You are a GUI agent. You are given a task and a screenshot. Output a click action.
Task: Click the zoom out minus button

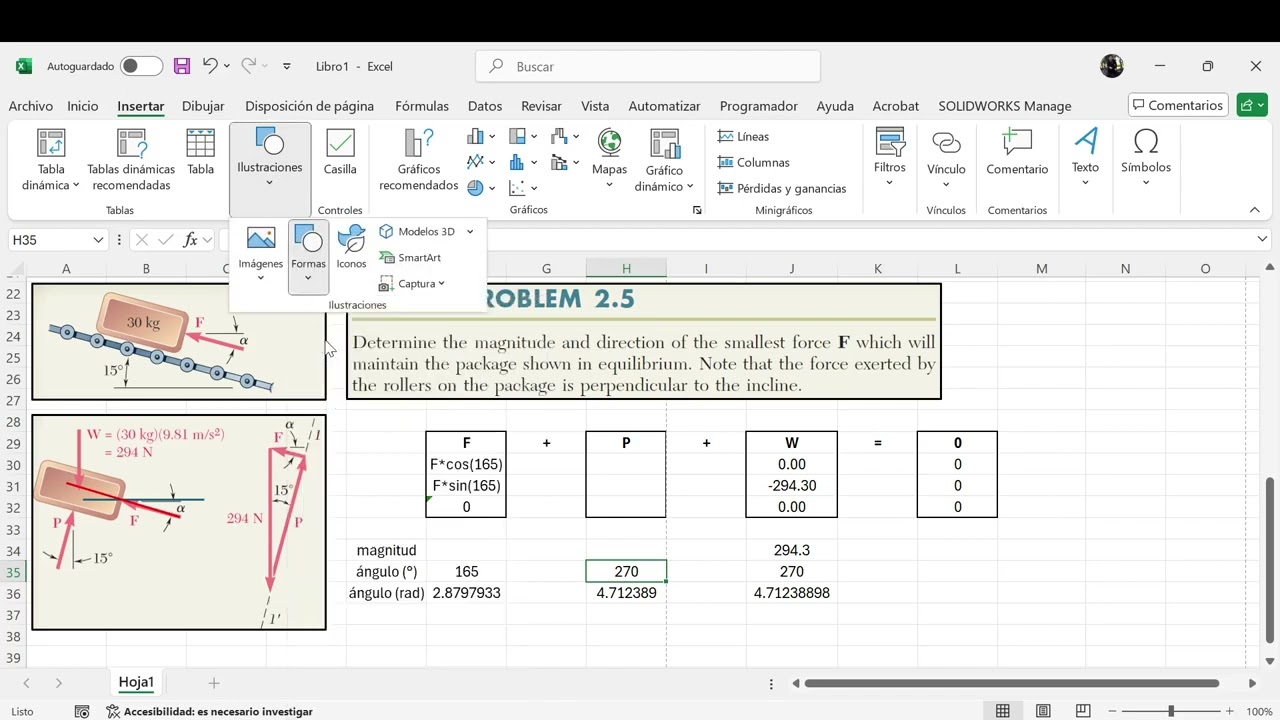[x=1112, y=711]
